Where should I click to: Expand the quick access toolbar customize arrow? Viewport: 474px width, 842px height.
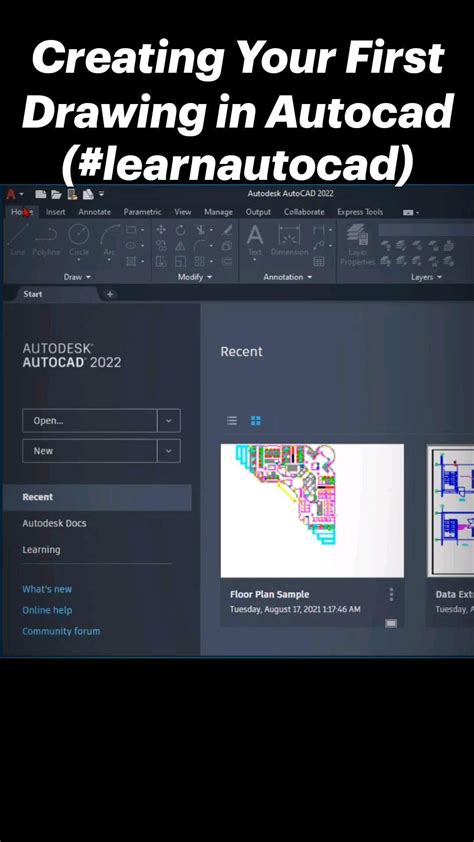pyautogui.click(x=101, y=194)
